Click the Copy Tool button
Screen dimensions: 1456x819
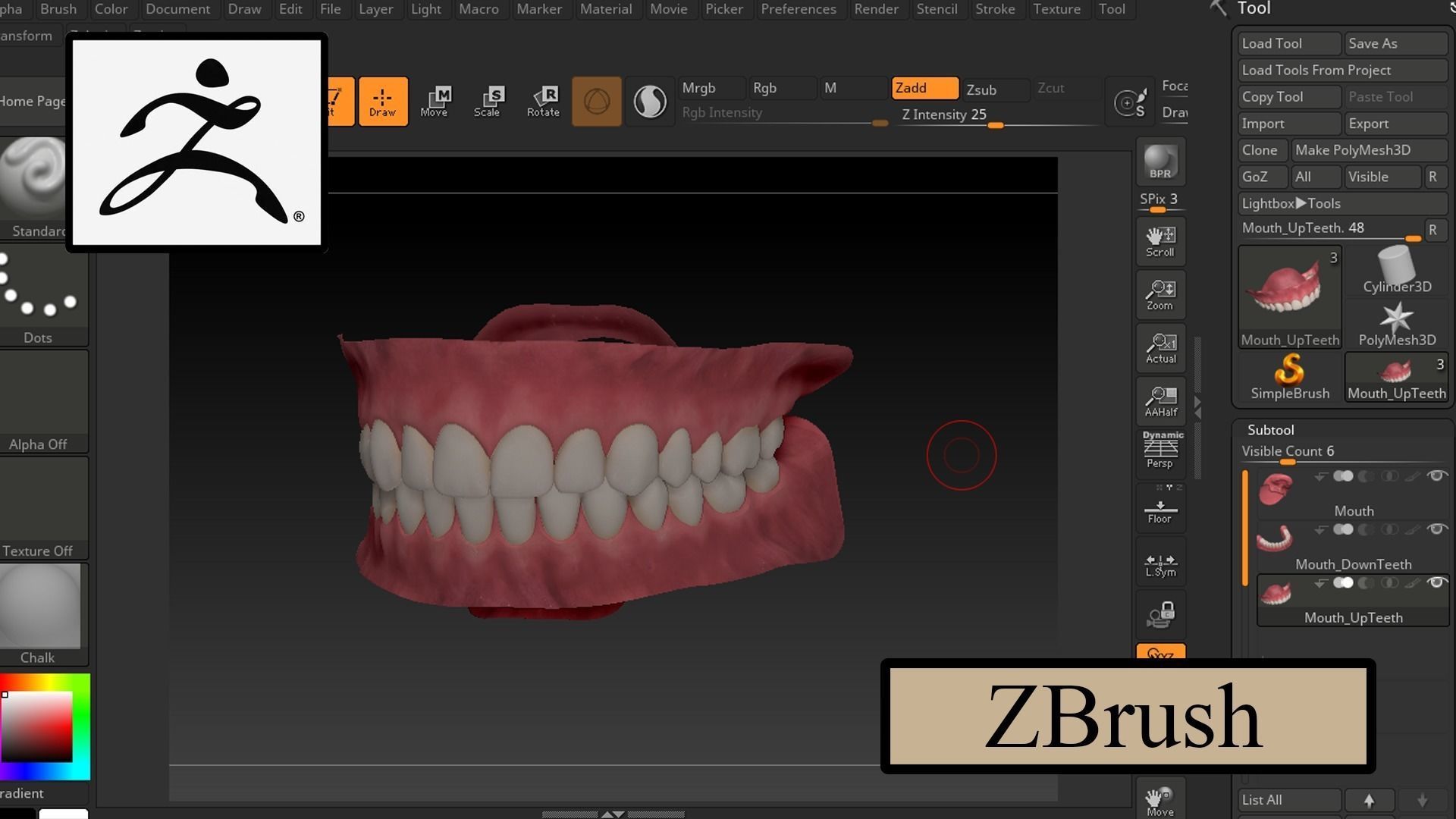pyautogui.click(x=1290, y=97)
